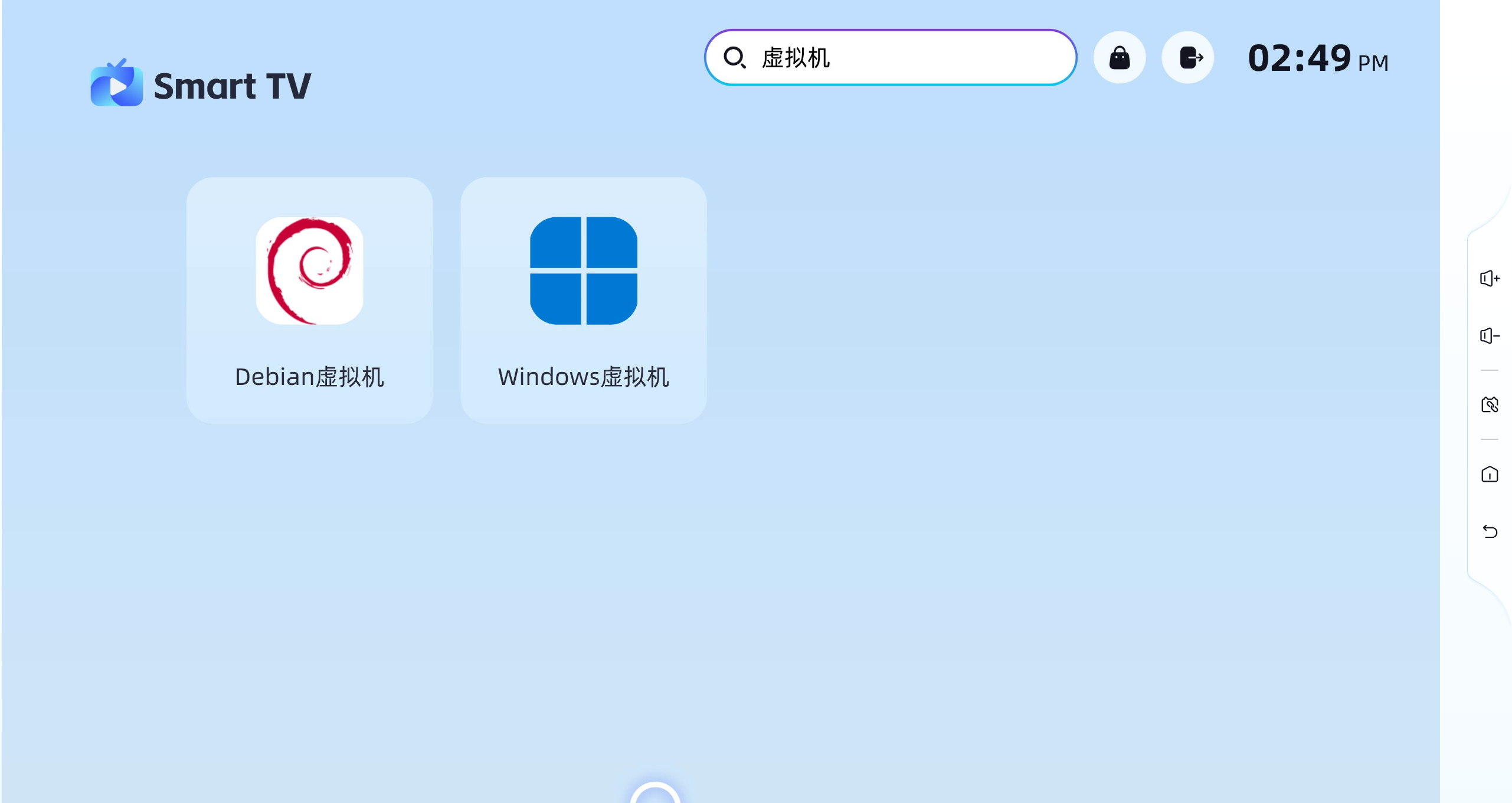Viewport: 1512px width, 803px height.
Task: Open the Debian虚拟机 app card
Action: pyautogui.click(x=309, y=300)
